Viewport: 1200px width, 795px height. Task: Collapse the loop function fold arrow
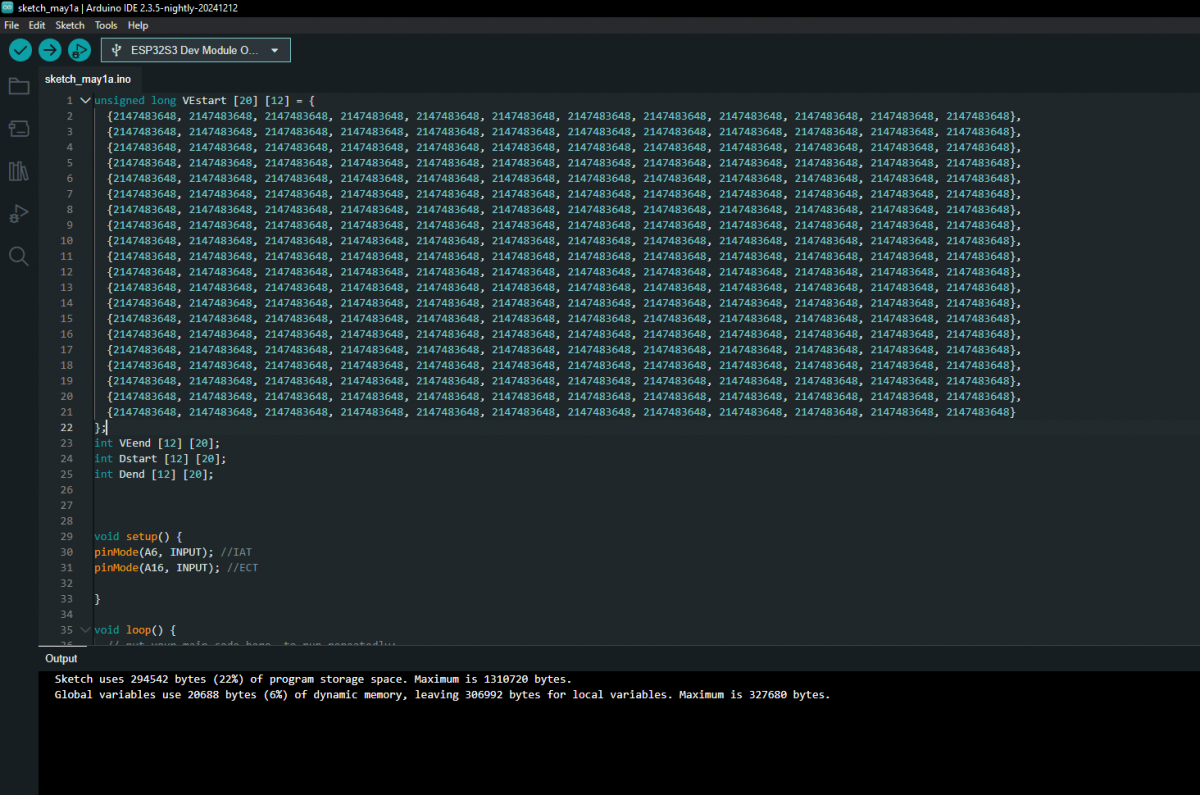[85, 631]
